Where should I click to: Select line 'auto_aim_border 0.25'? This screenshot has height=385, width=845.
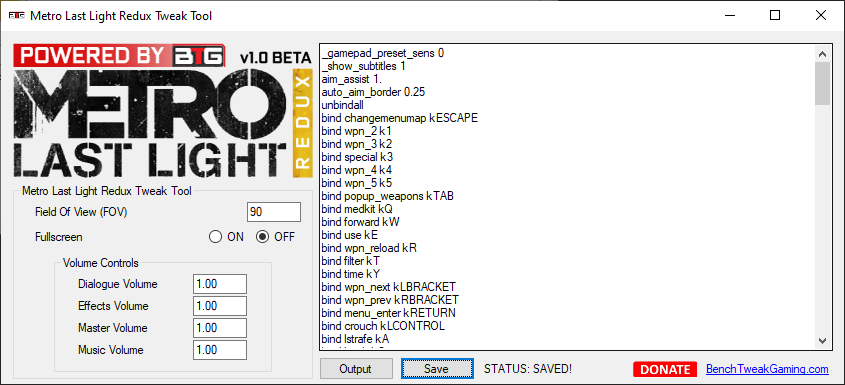(x=373, y=92)
